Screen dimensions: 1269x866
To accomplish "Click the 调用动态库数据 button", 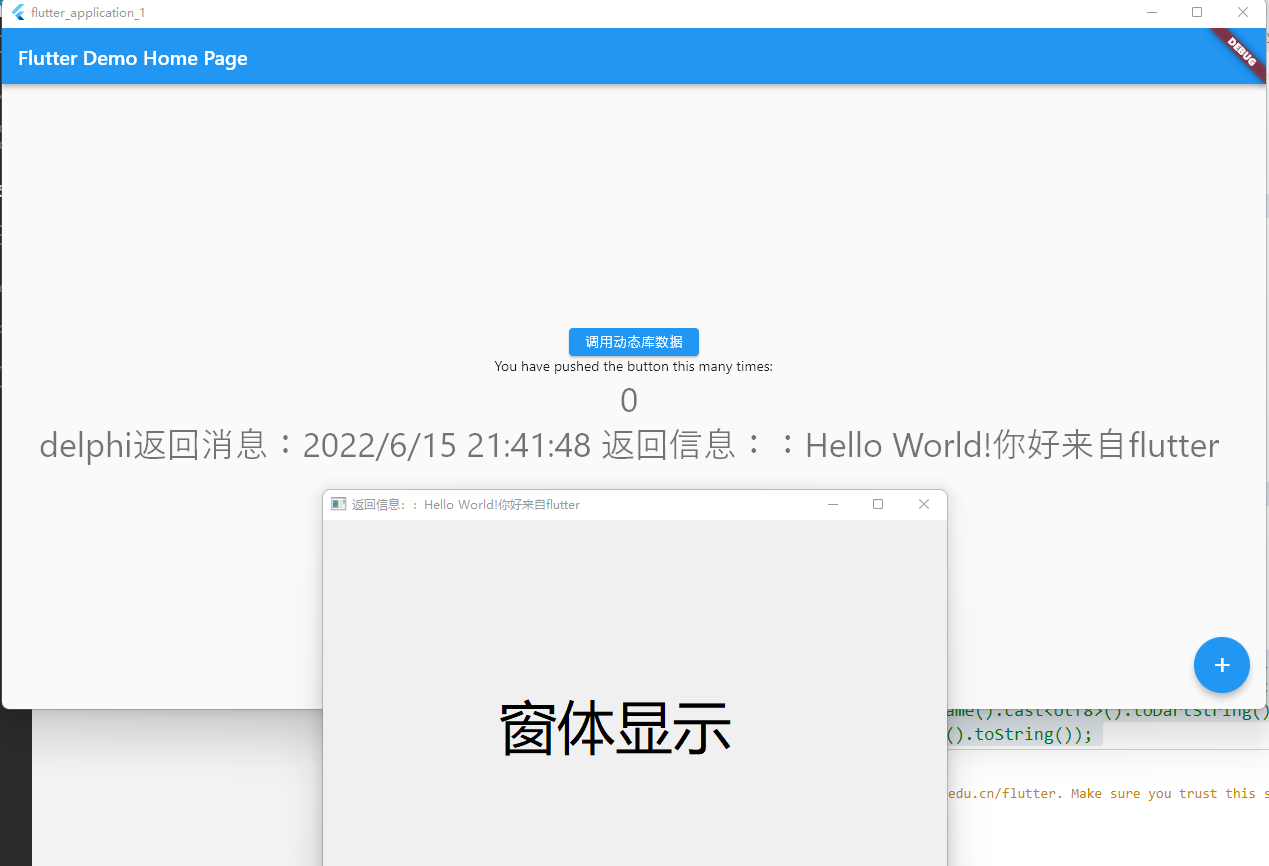I will tap(634, 342).
